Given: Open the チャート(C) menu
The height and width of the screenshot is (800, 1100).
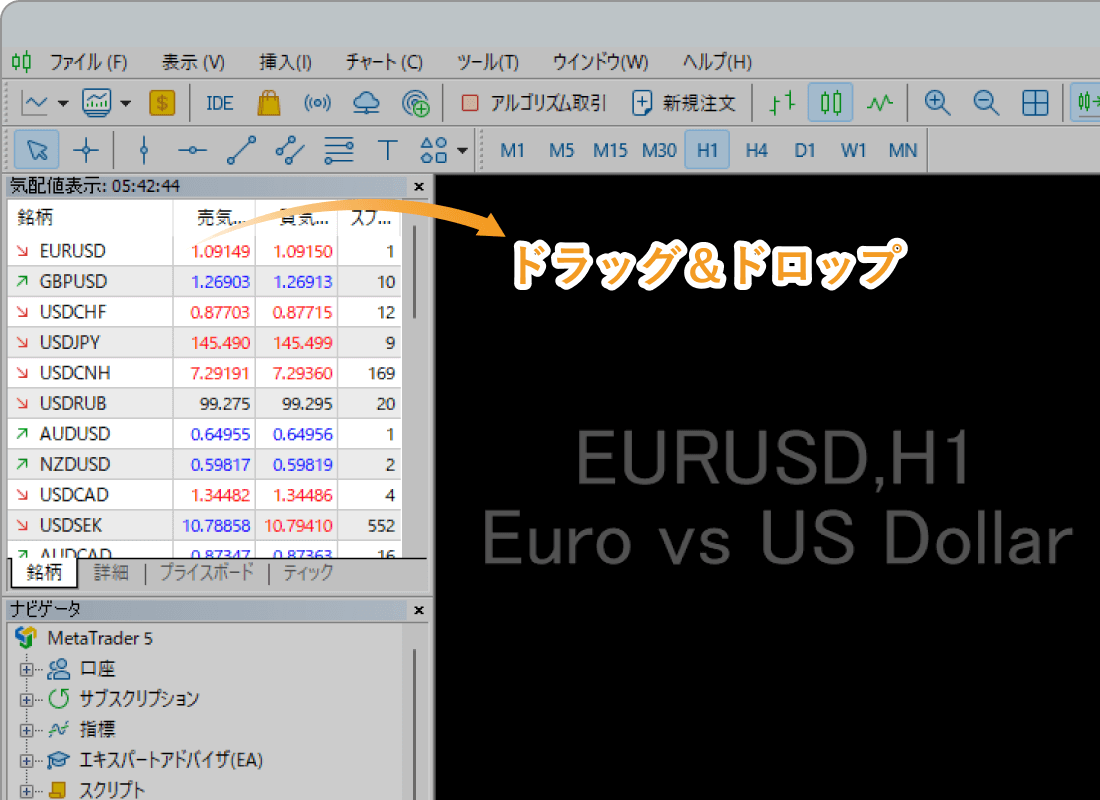Looking at the screenshot, I should (x=384, y=62).
